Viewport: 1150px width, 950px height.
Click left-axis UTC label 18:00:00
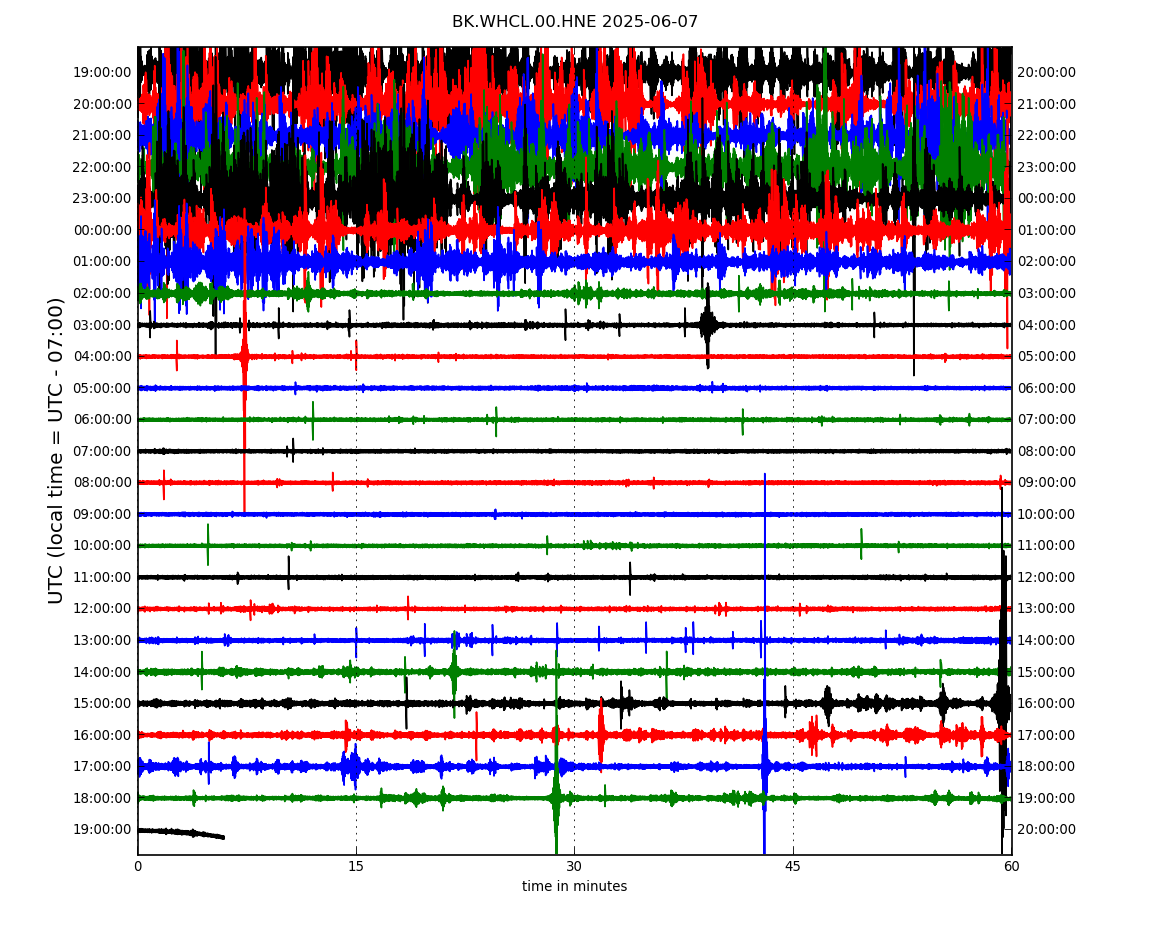point(102,798)
